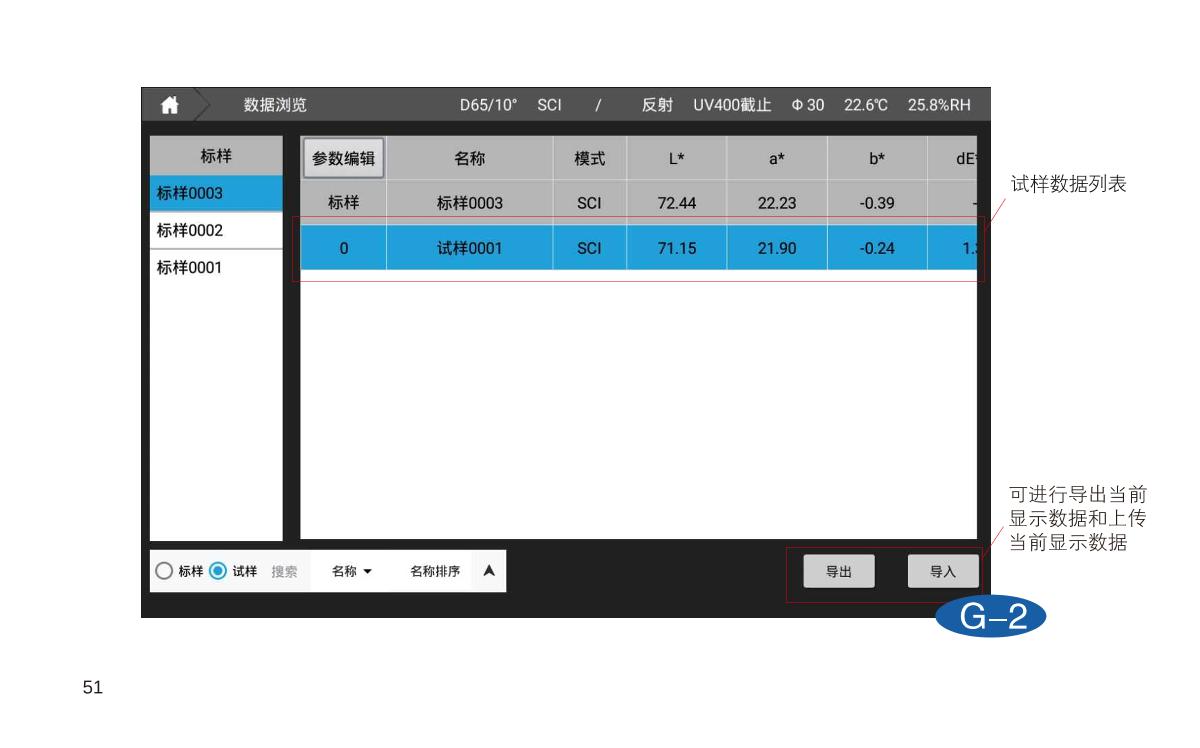Select 标样0003 in the standards list

(216, 193)
